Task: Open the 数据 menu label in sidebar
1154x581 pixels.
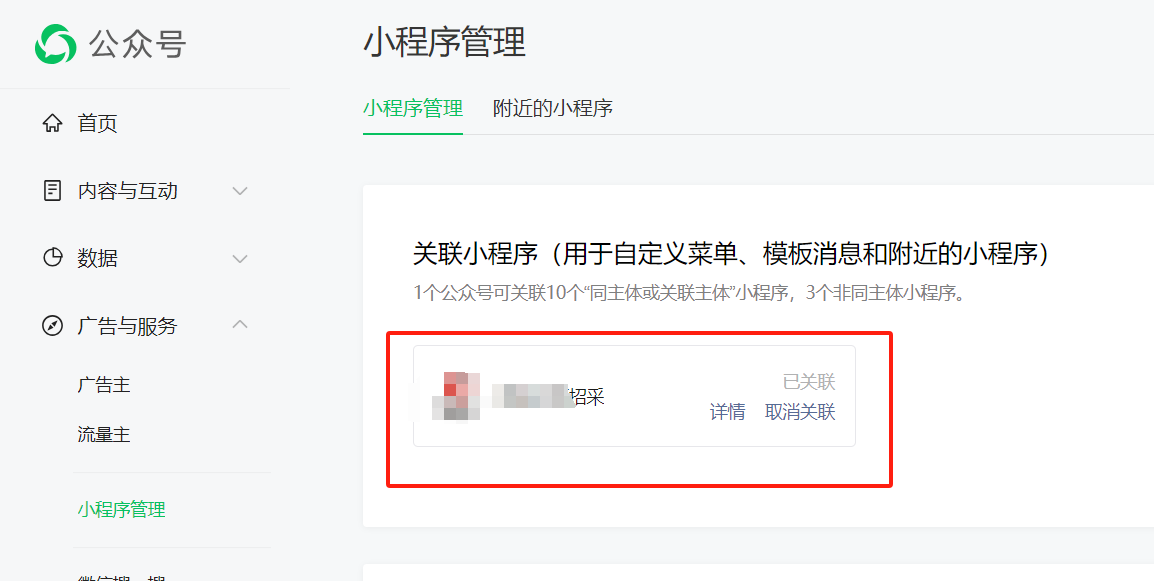Action: [97, 258]
